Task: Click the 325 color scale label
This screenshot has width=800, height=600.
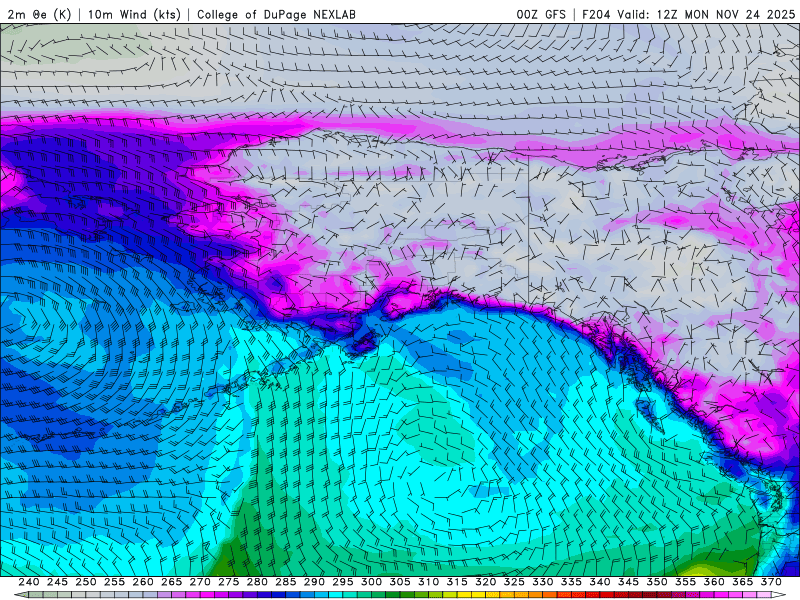Action: pos(514,582)
